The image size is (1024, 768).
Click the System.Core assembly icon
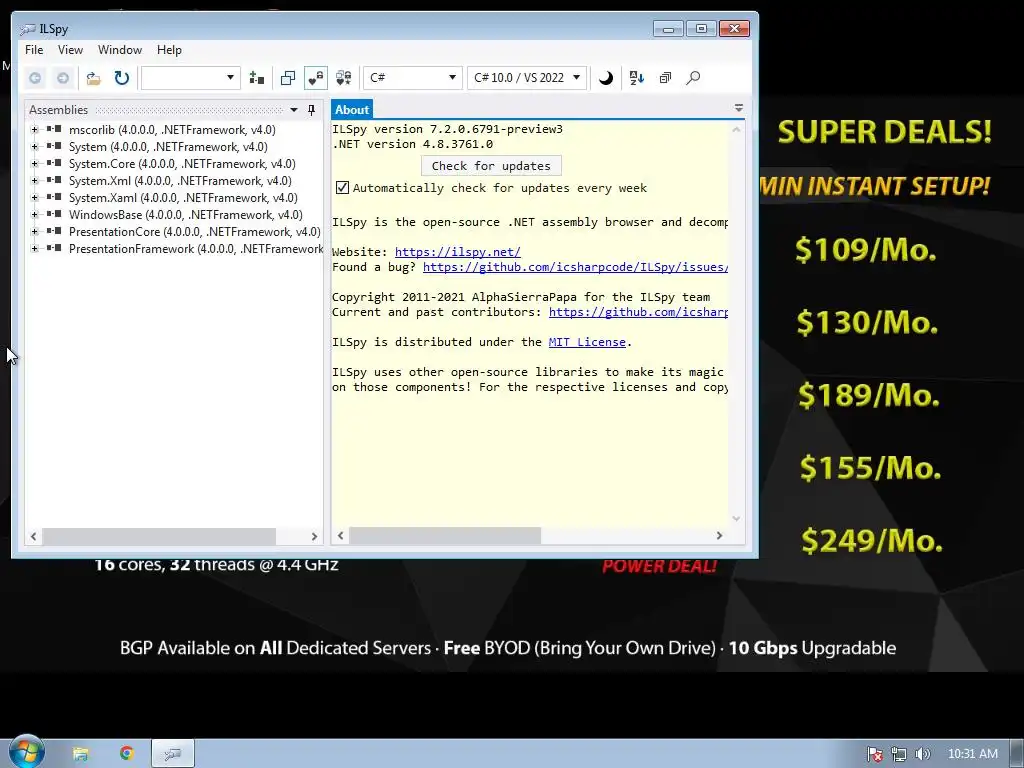pyautogui.click(x=54, y=163)
